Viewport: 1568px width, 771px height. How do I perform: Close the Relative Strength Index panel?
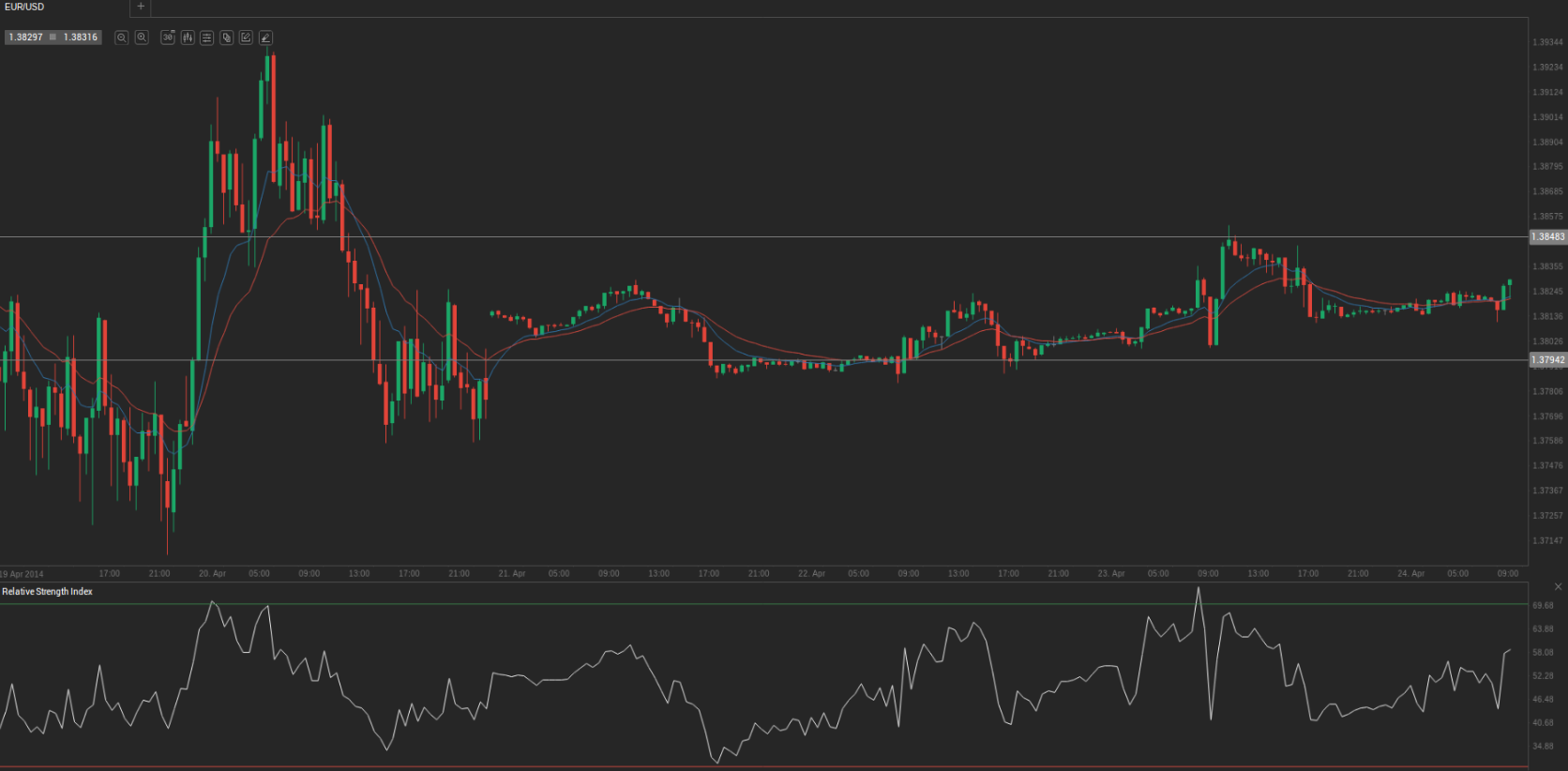tap(1558, 587)
